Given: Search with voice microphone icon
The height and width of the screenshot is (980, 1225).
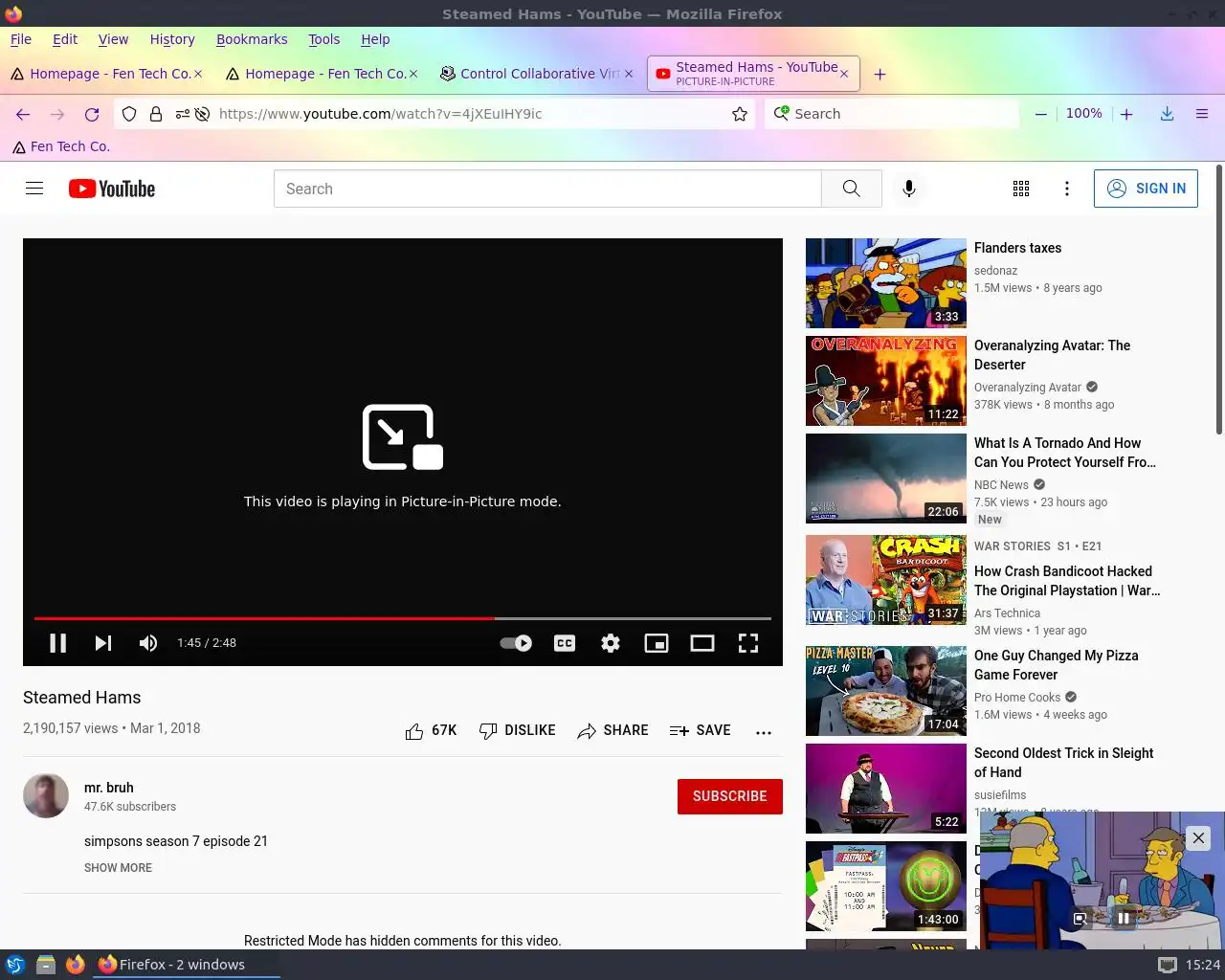Looking at the screenshot, I should [909, 189].
